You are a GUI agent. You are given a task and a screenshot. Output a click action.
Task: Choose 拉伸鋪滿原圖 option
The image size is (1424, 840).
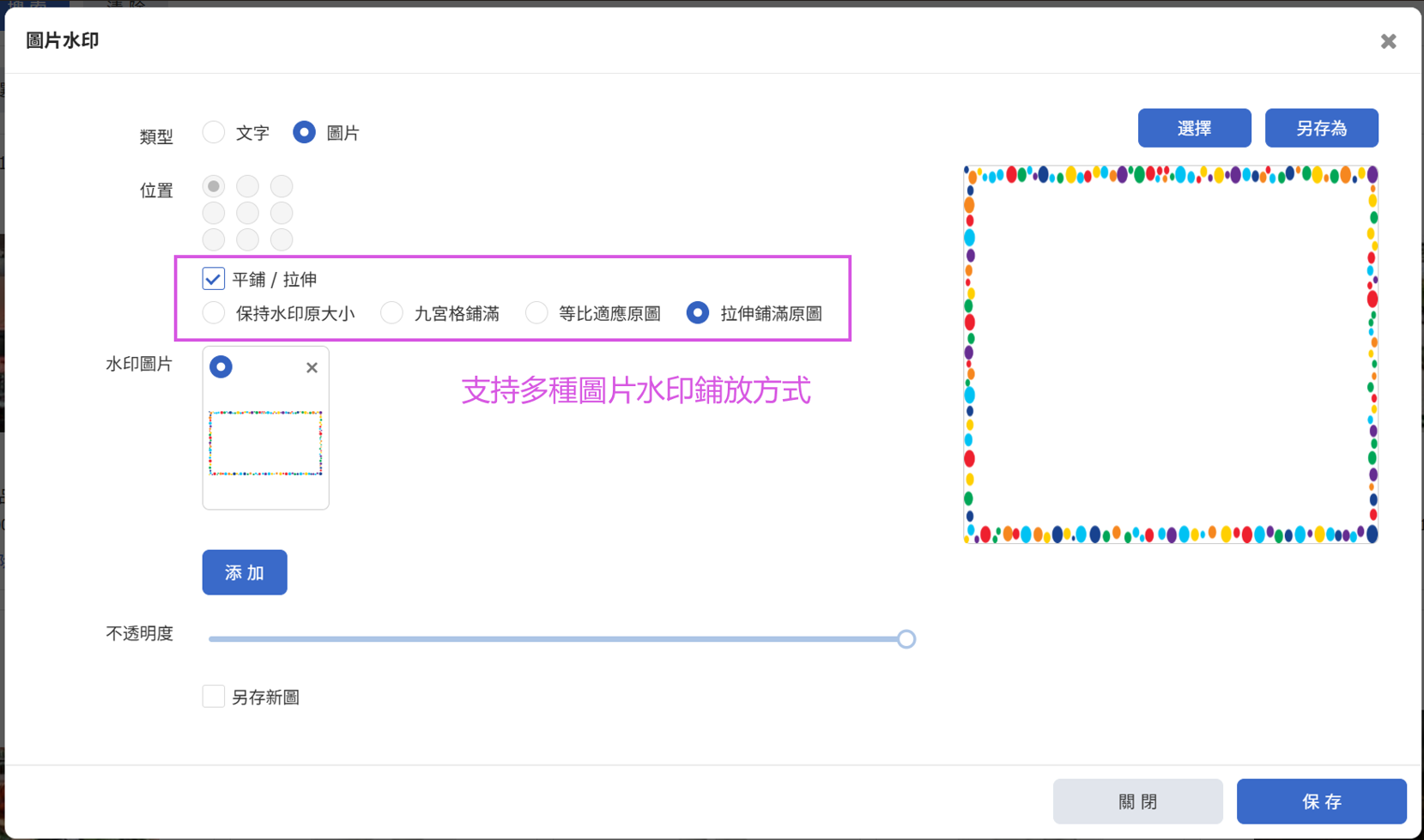698,313
